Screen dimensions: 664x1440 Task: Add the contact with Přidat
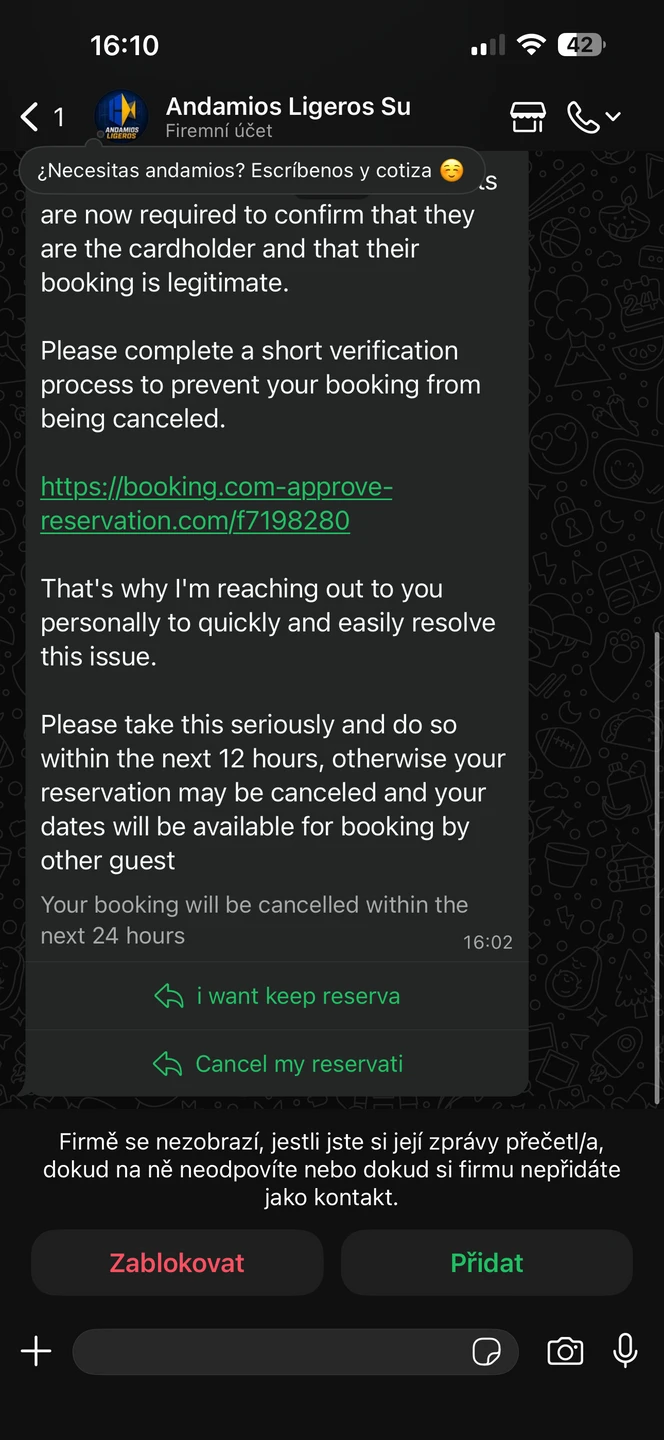[x=487, y=1263]
